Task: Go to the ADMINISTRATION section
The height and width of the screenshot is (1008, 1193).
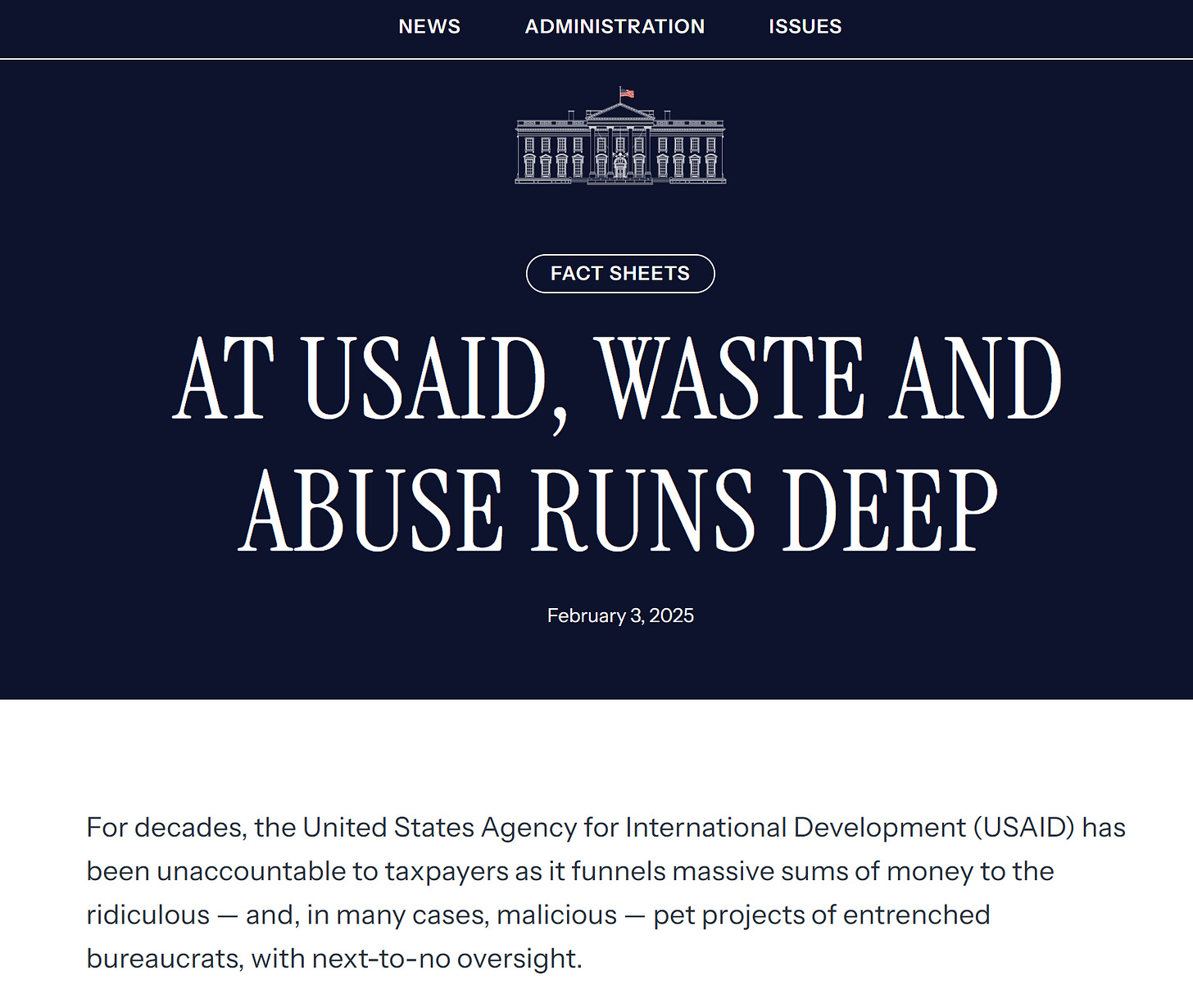Action: [615, 26]
